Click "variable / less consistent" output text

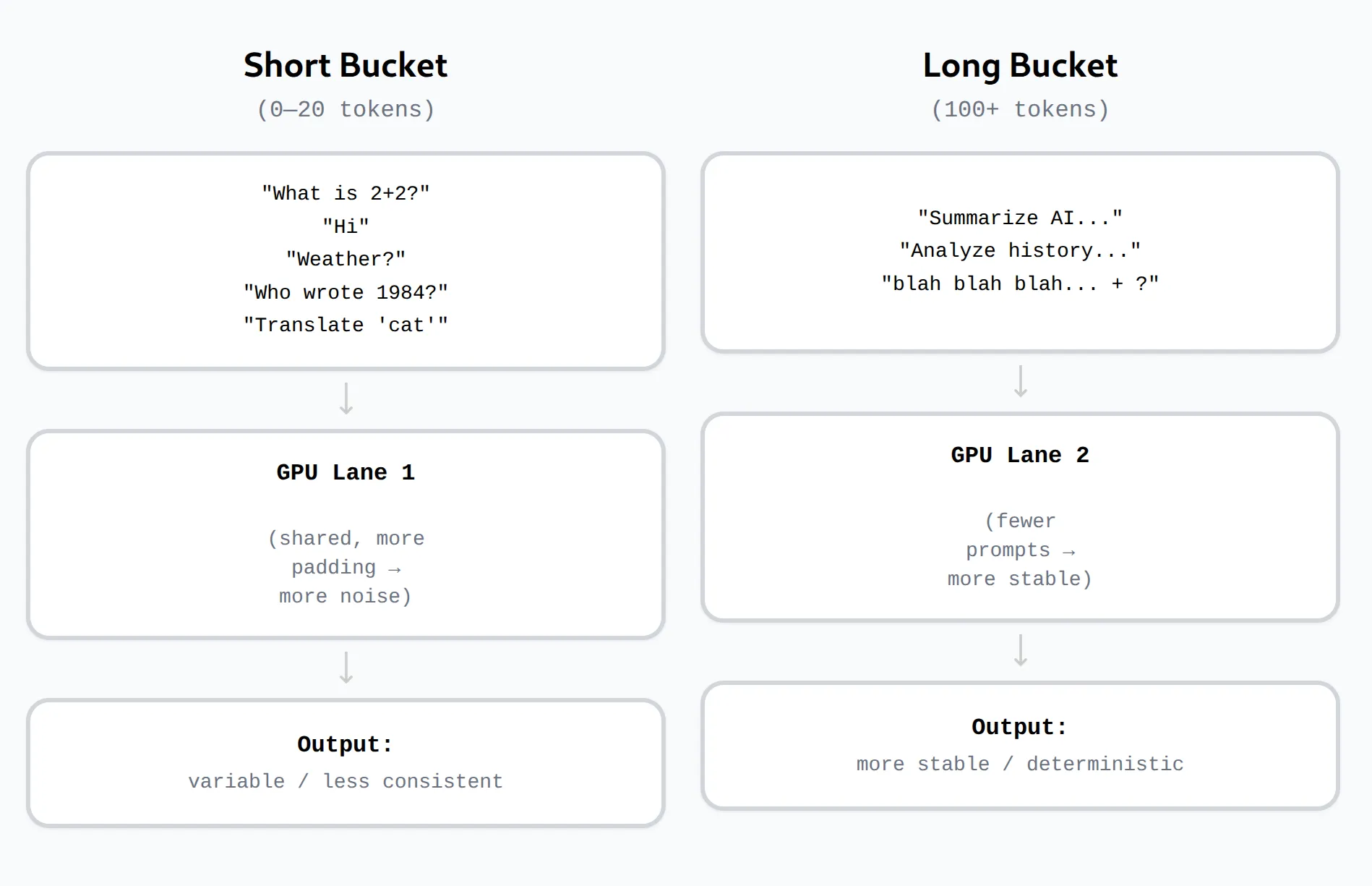click(x=345, y=781)
